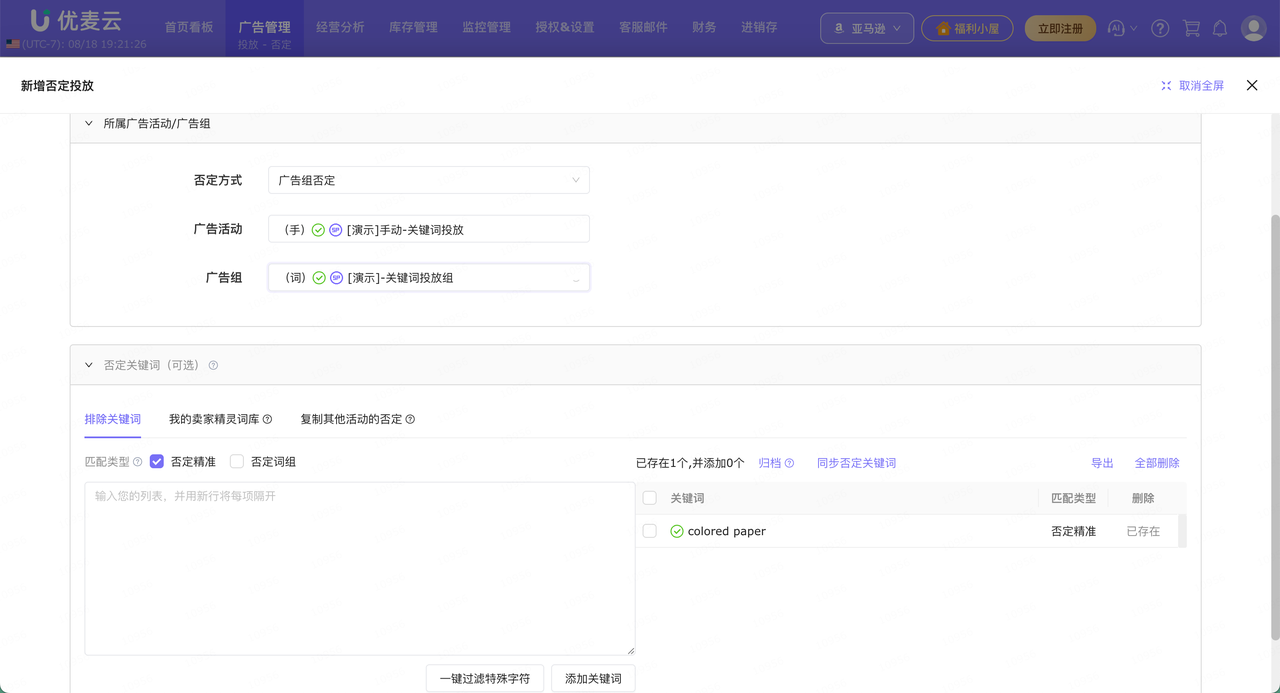Image resolution: width=1280 pixels, height=693 pixels.
Task: Switch to the 复制其他活动的否定 tab
Action: click(351, 419)
